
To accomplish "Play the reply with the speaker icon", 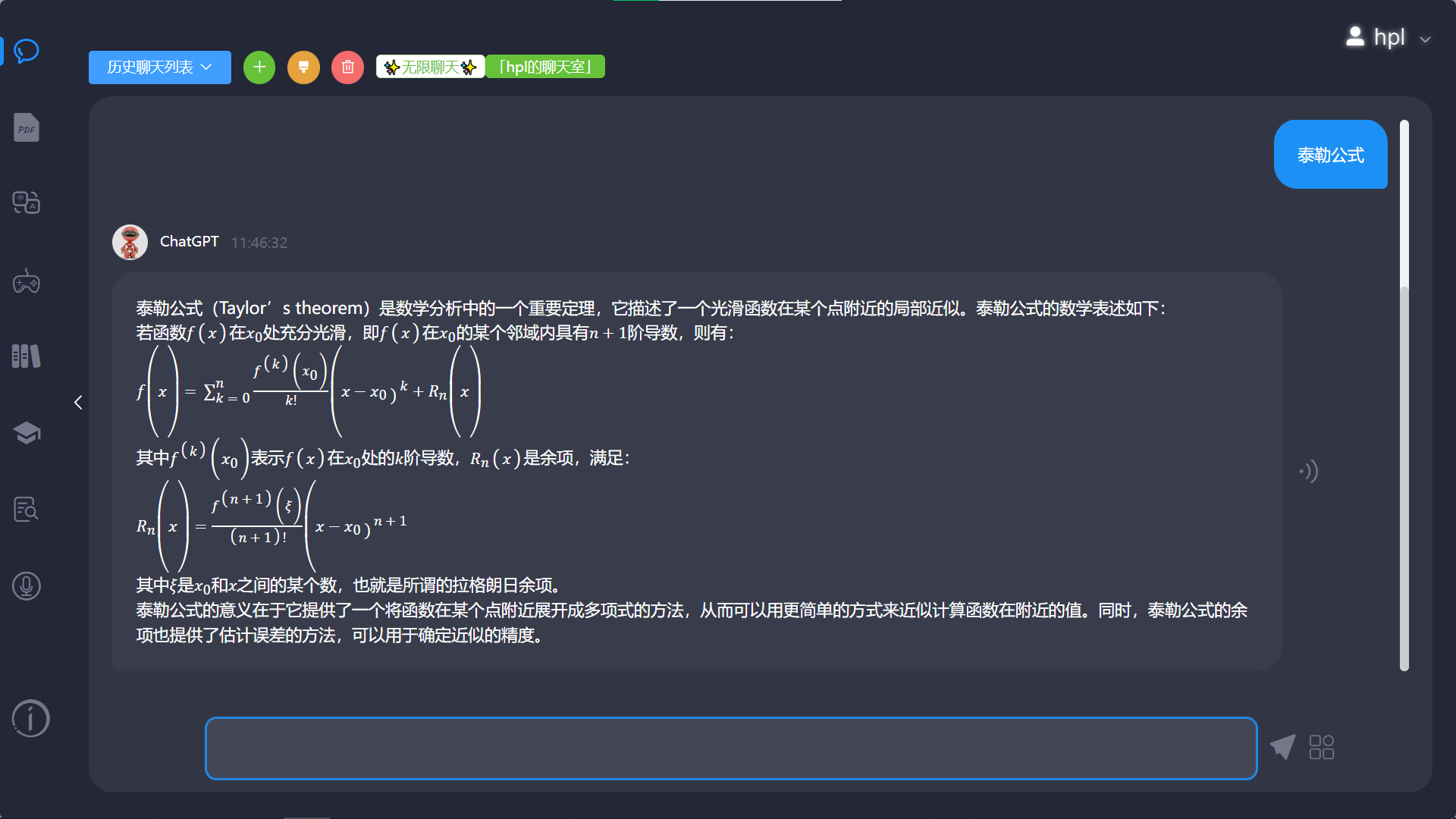I will [1309, 472].
